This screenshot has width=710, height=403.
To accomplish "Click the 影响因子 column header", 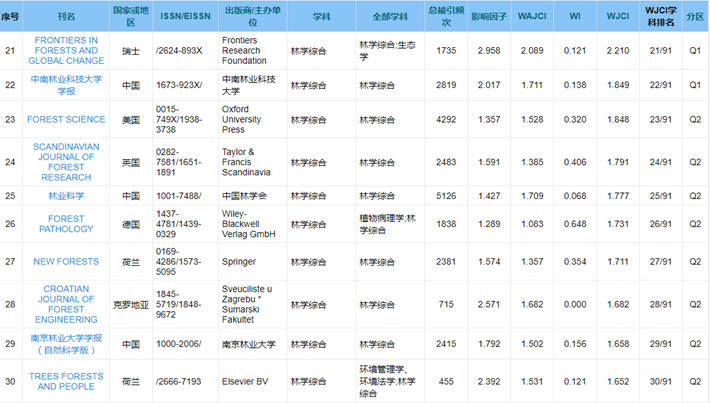I will pyautogui.click(x=489, y=16).
